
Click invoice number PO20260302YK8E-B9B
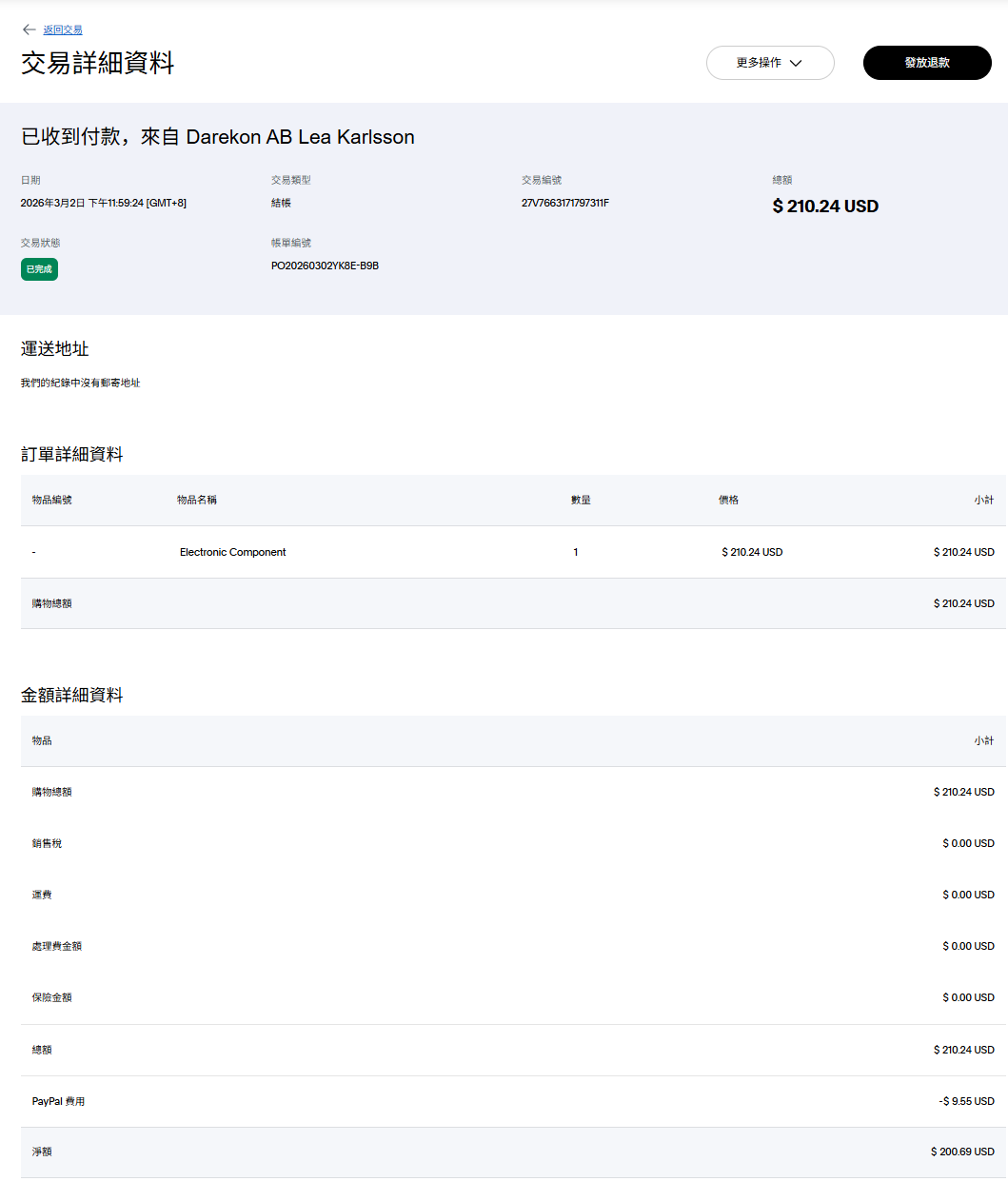pos(325,266)
